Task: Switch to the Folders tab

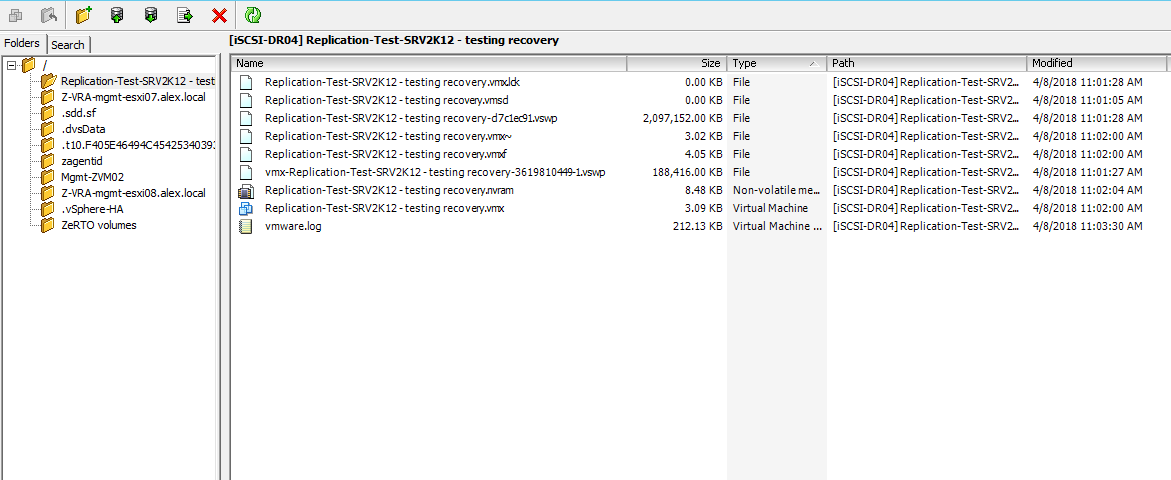Action: (x=22, y=43)
